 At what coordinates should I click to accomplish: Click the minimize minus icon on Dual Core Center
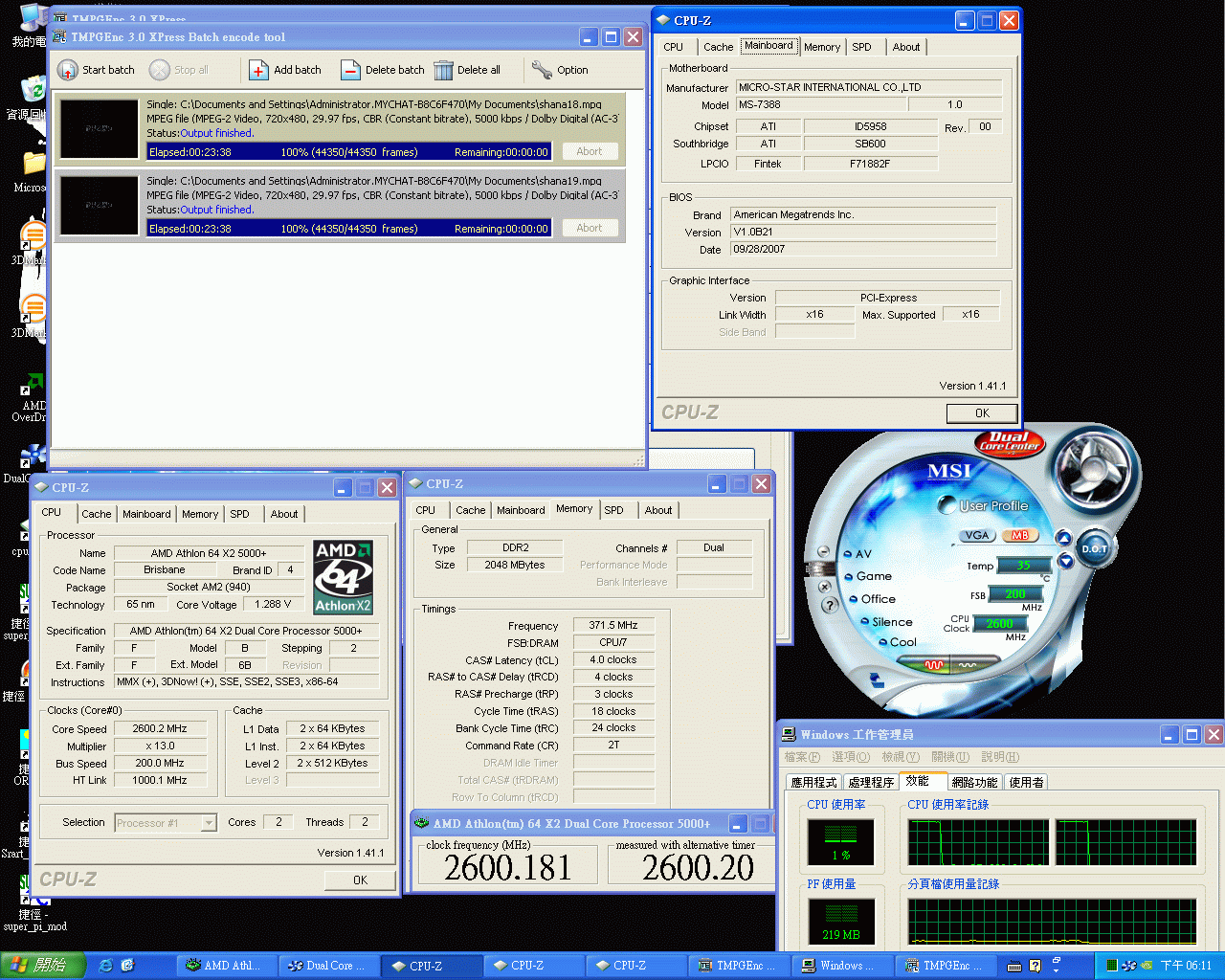coord(823,551)
